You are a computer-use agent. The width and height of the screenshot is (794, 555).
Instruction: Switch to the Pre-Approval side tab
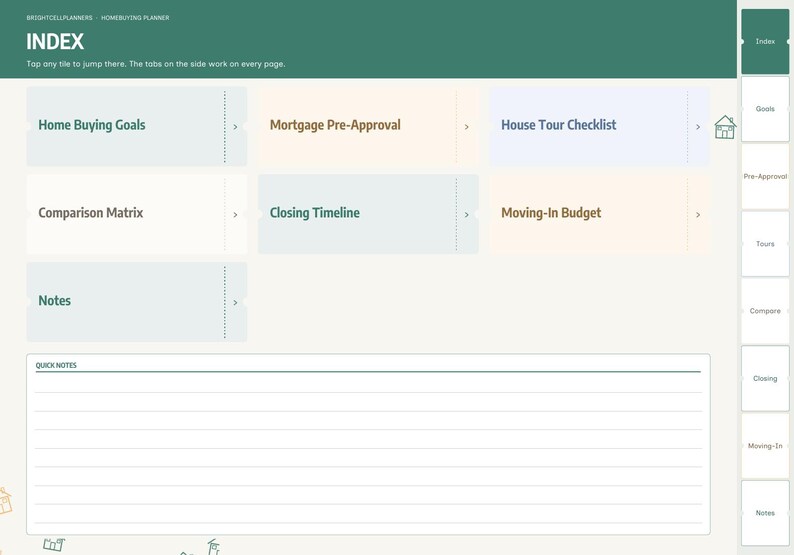(x=765, y=176)
